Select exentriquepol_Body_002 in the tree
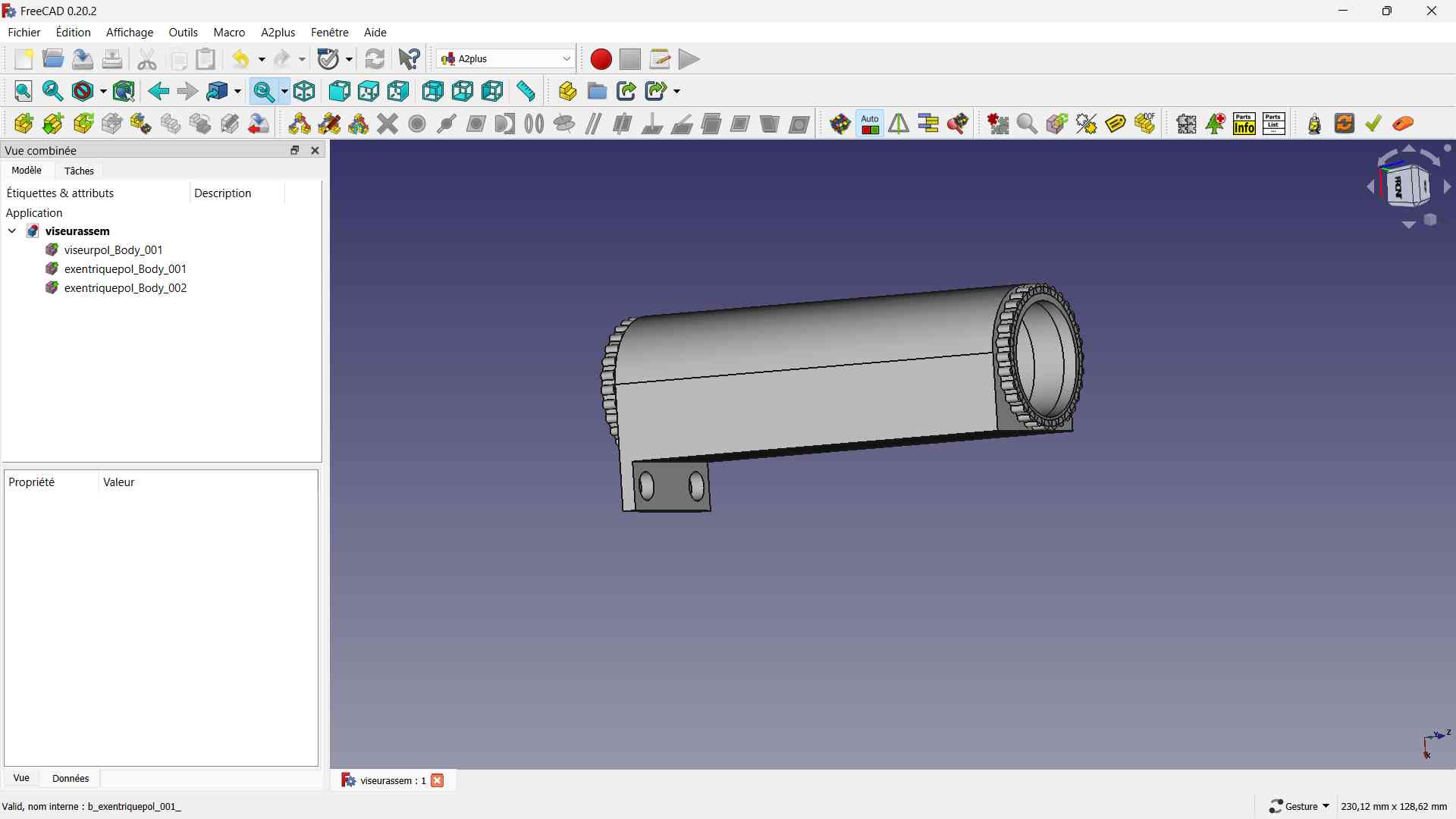 125,288
